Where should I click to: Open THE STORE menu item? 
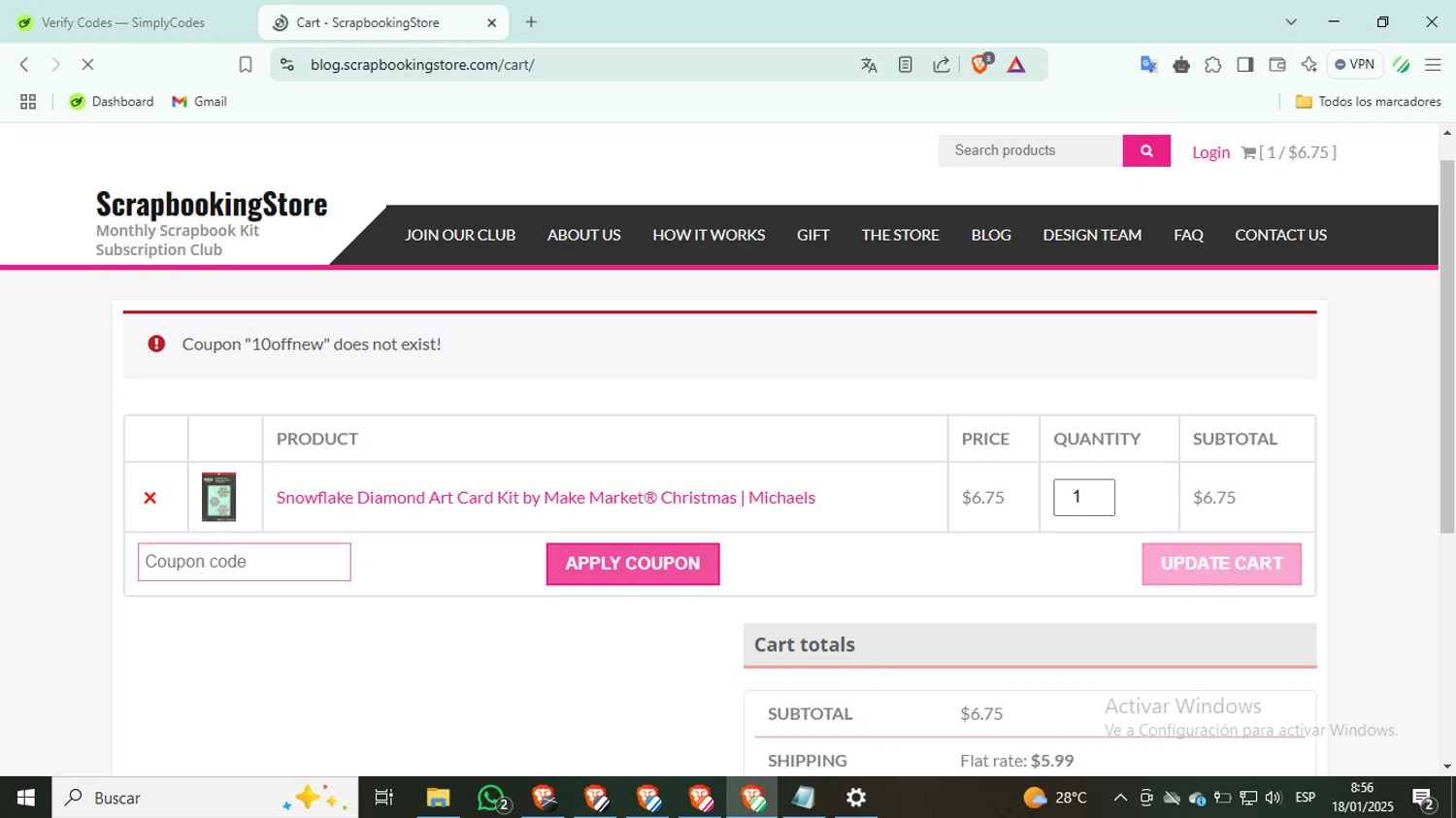tap(901, 235)
